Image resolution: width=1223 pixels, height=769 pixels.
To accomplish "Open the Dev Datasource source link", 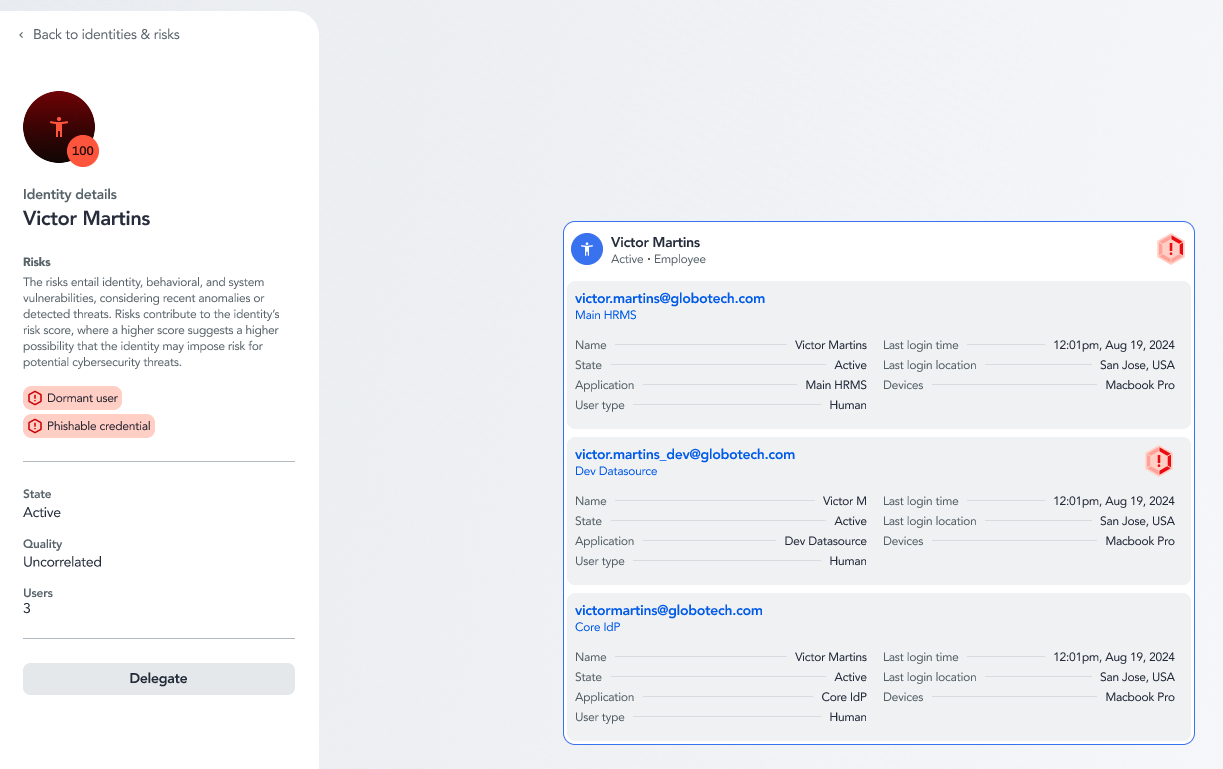I will pyautogui.click(x=616, y=471).
